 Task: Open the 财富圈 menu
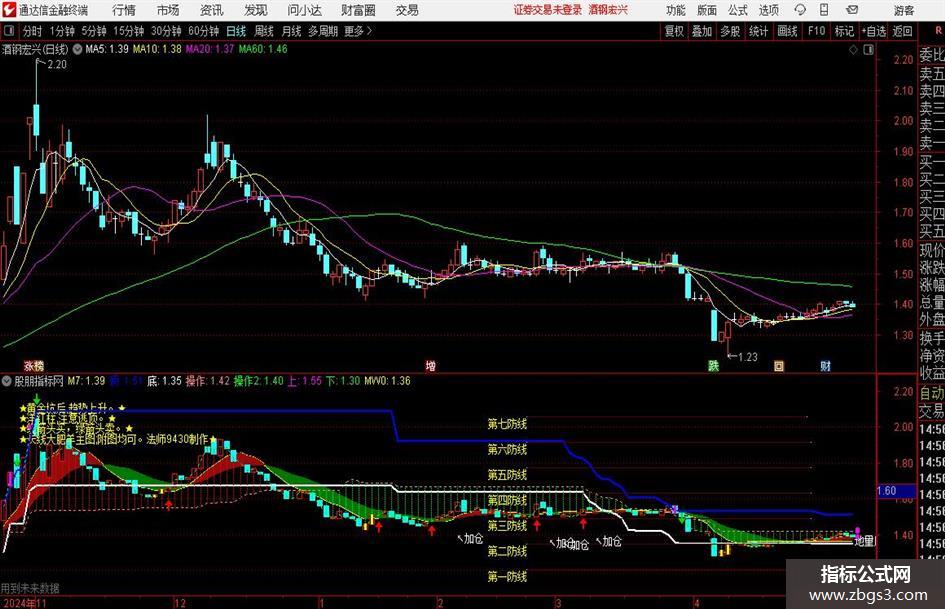tap(358, 10)
